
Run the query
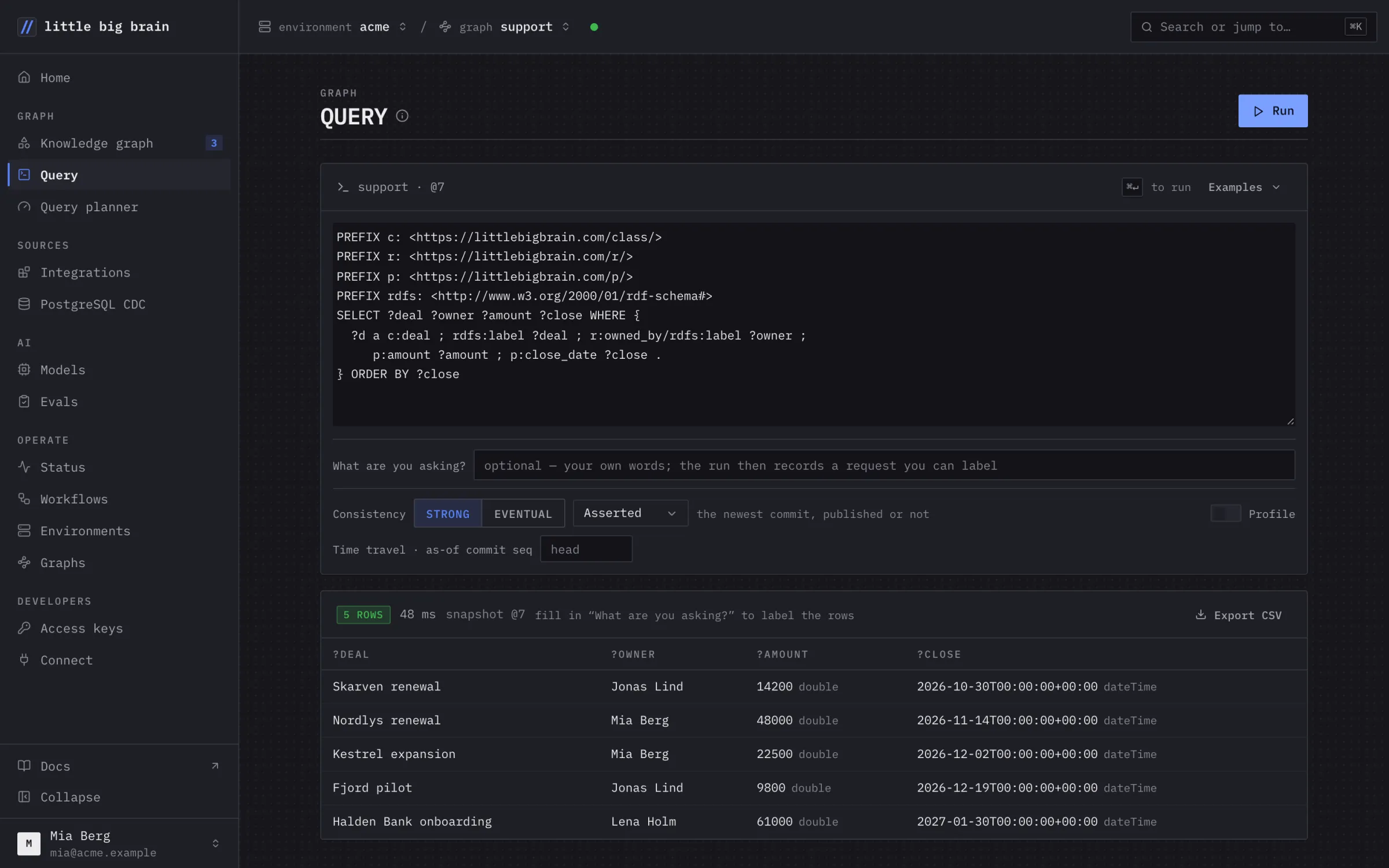(1273, 111)
